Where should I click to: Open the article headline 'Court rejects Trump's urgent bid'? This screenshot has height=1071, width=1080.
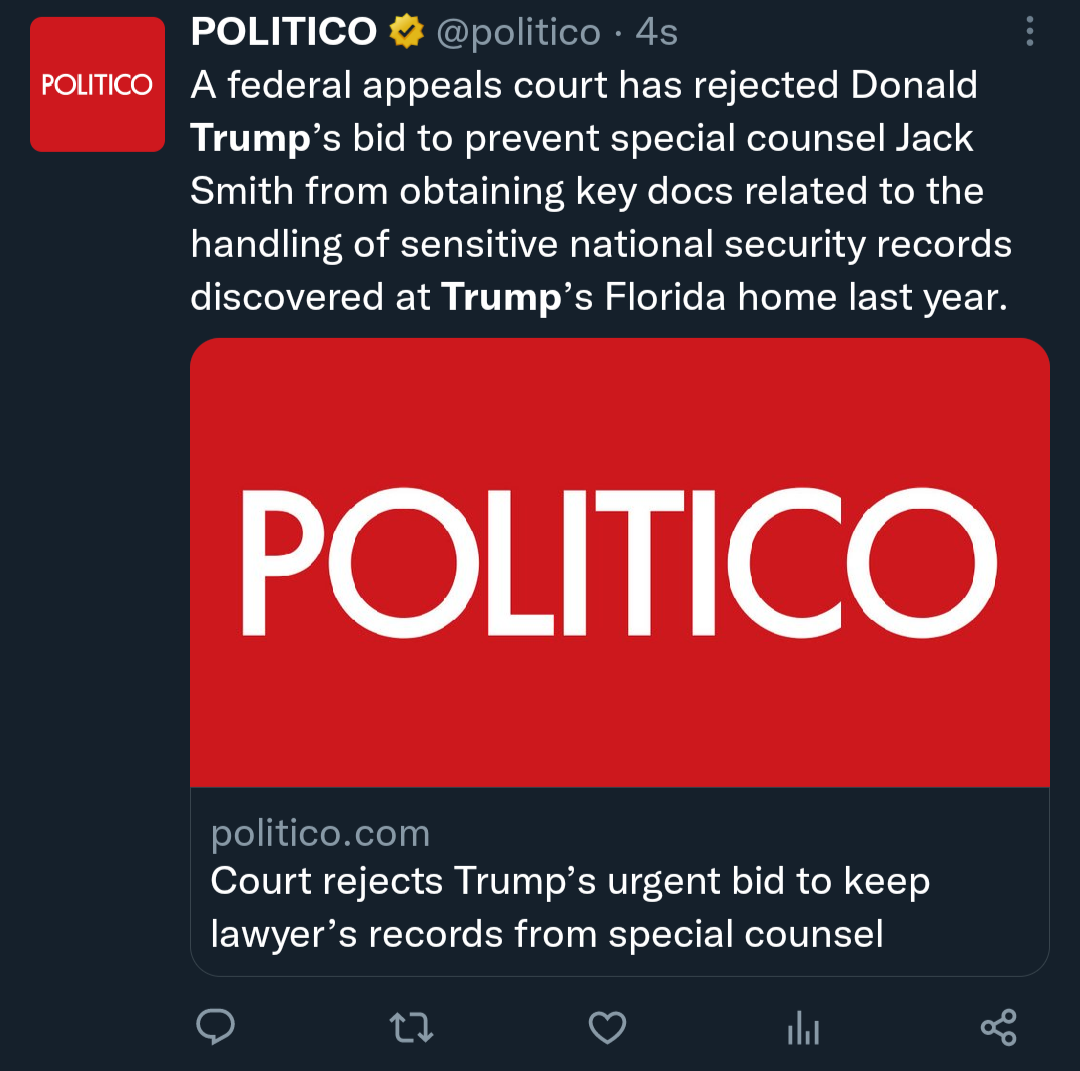pyautogui.click(x=570, y=882)
